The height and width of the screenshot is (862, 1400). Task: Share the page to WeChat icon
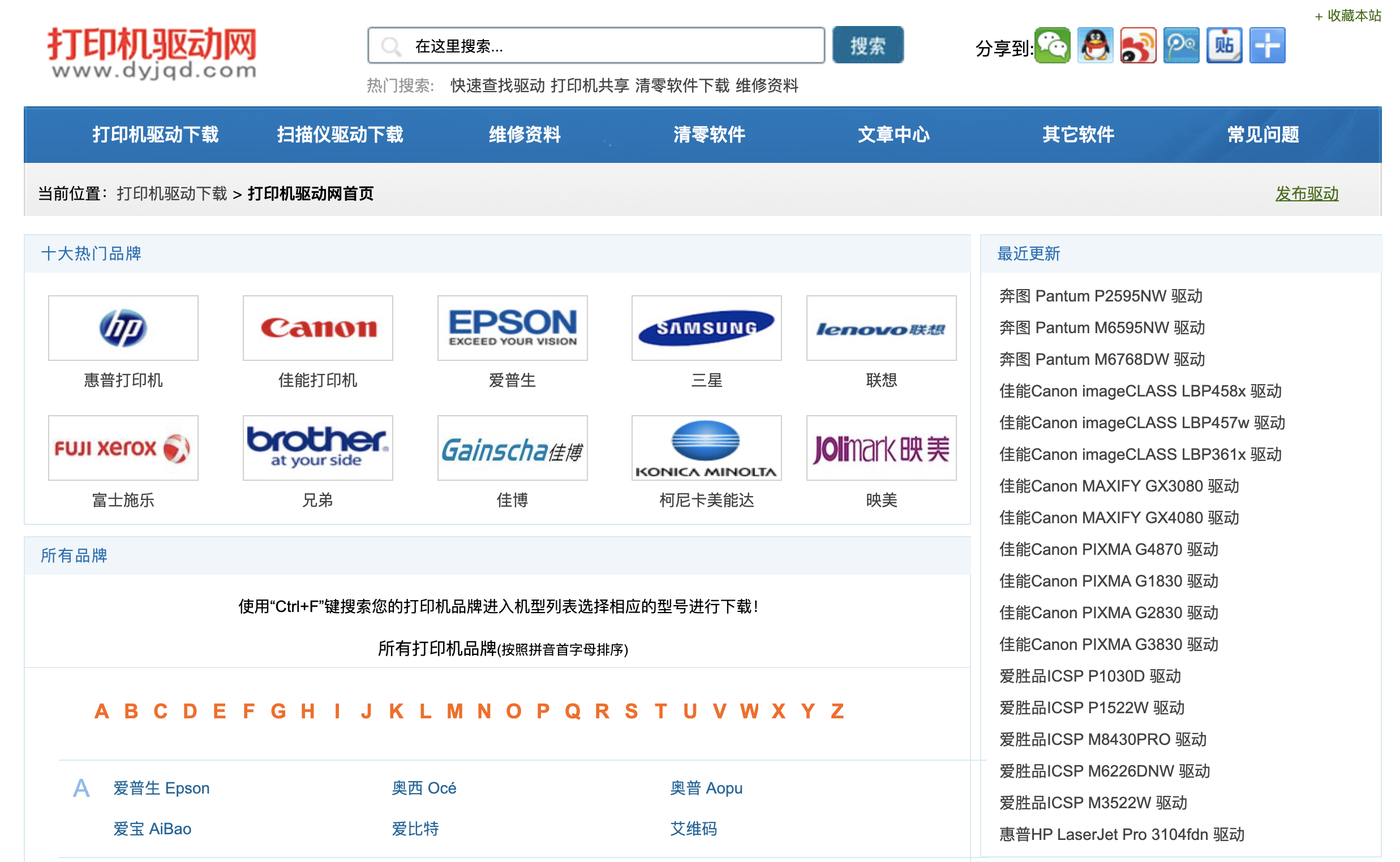(1052, 46)
